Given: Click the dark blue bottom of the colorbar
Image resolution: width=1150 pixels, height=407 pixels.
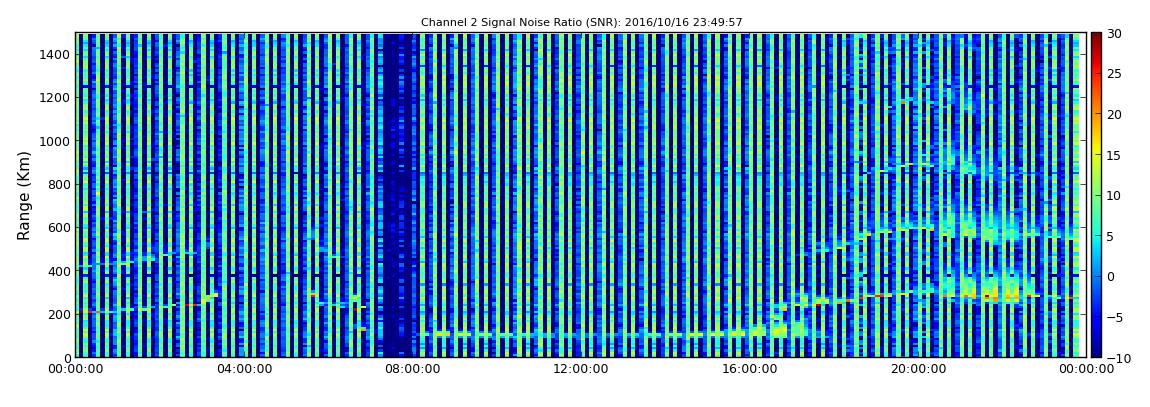Looking at the screenshot, I should click(x=1096, y=351).
